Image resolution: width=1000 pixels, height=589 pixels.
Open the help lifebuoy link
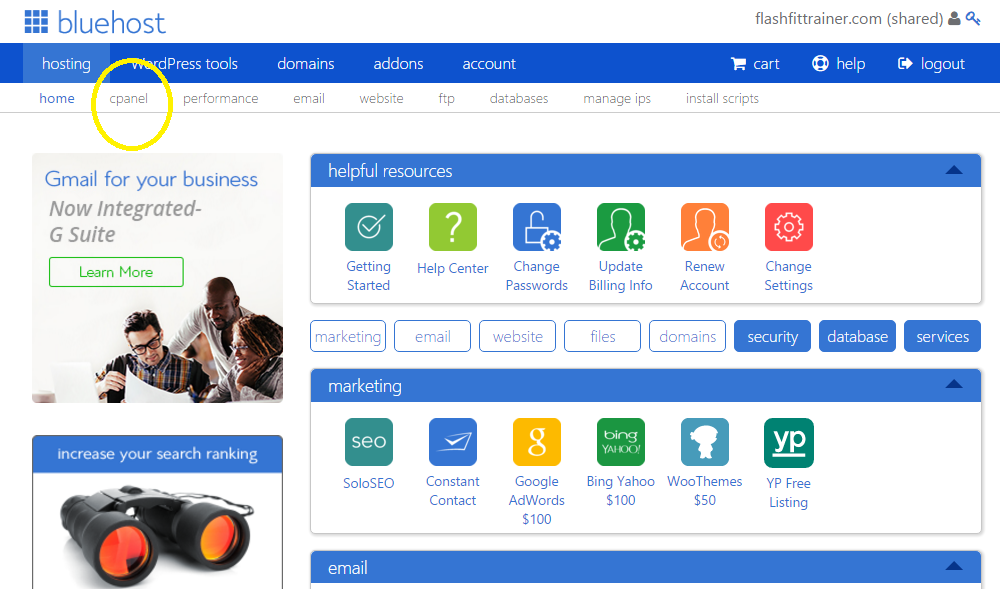839,64
